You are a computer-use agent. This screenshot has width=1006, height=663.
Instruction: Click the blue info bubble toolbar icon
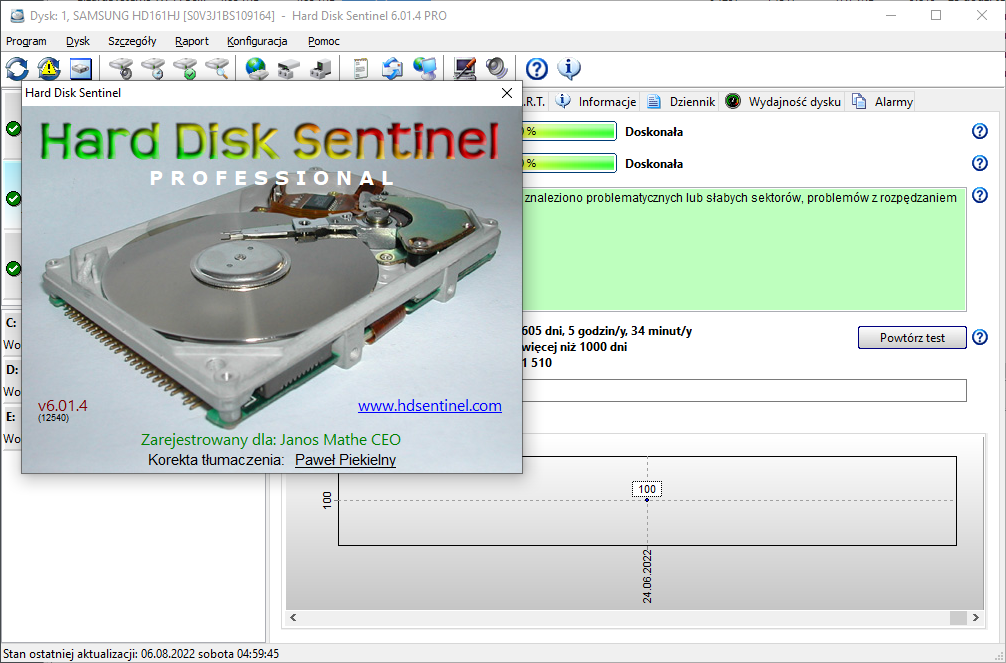(x=568, y=68)
